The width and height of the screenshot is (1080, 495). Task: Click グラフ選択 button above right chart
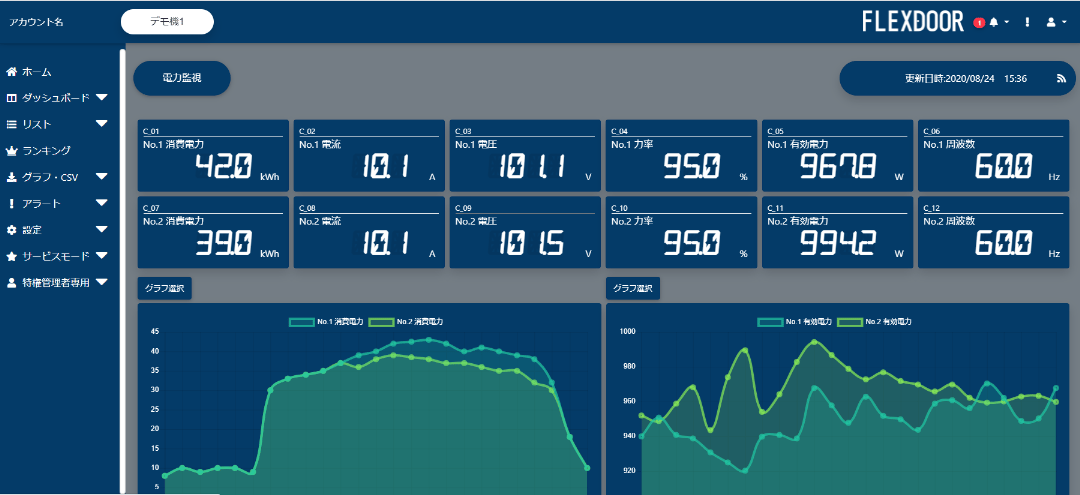click(633, 288)
